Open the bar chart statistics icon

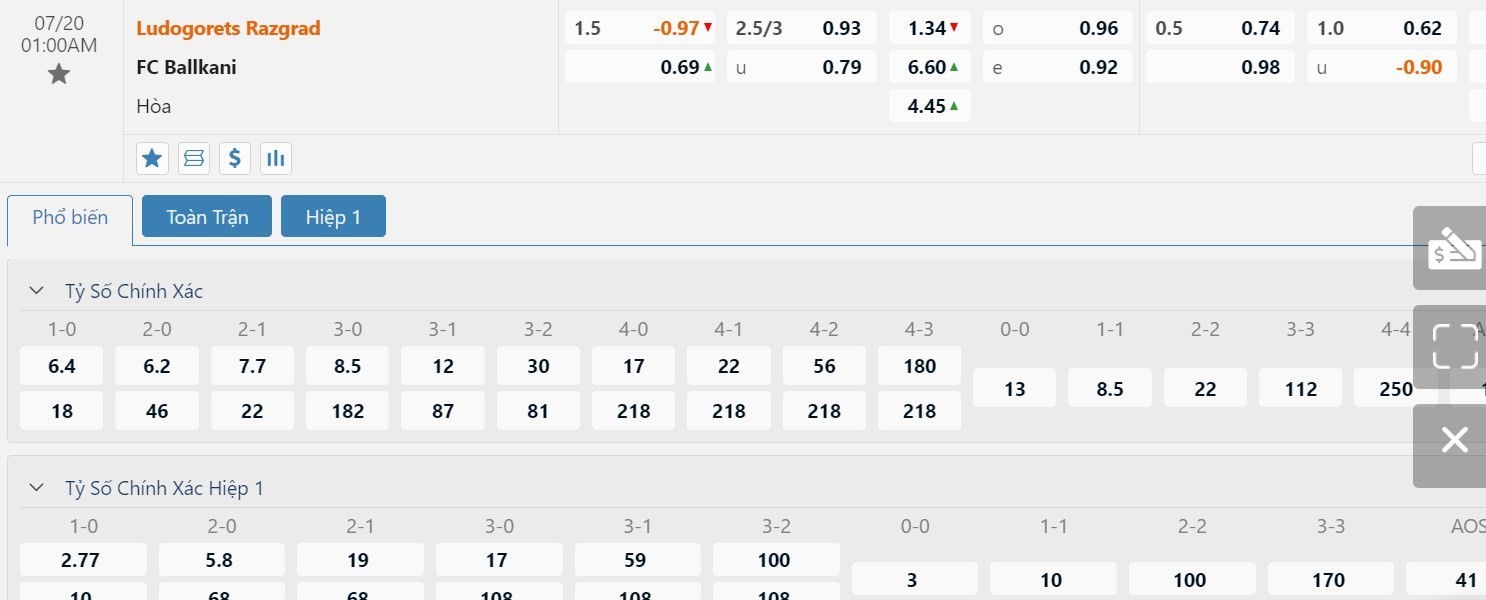276,158
